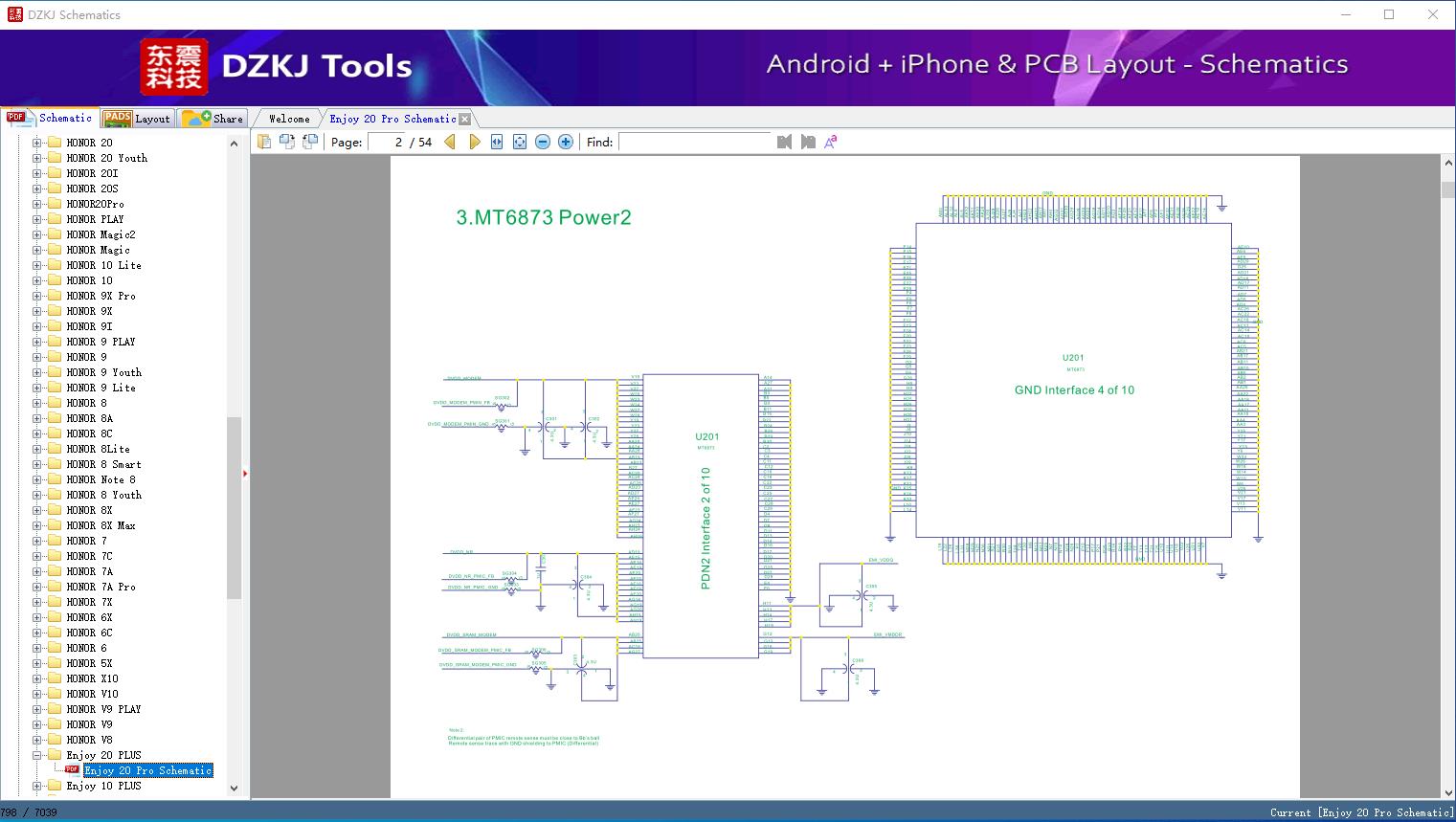The height and width of the screenshot is (822, 1456).
Task: Click the find previous icon
Action: [x=784, y=142]
